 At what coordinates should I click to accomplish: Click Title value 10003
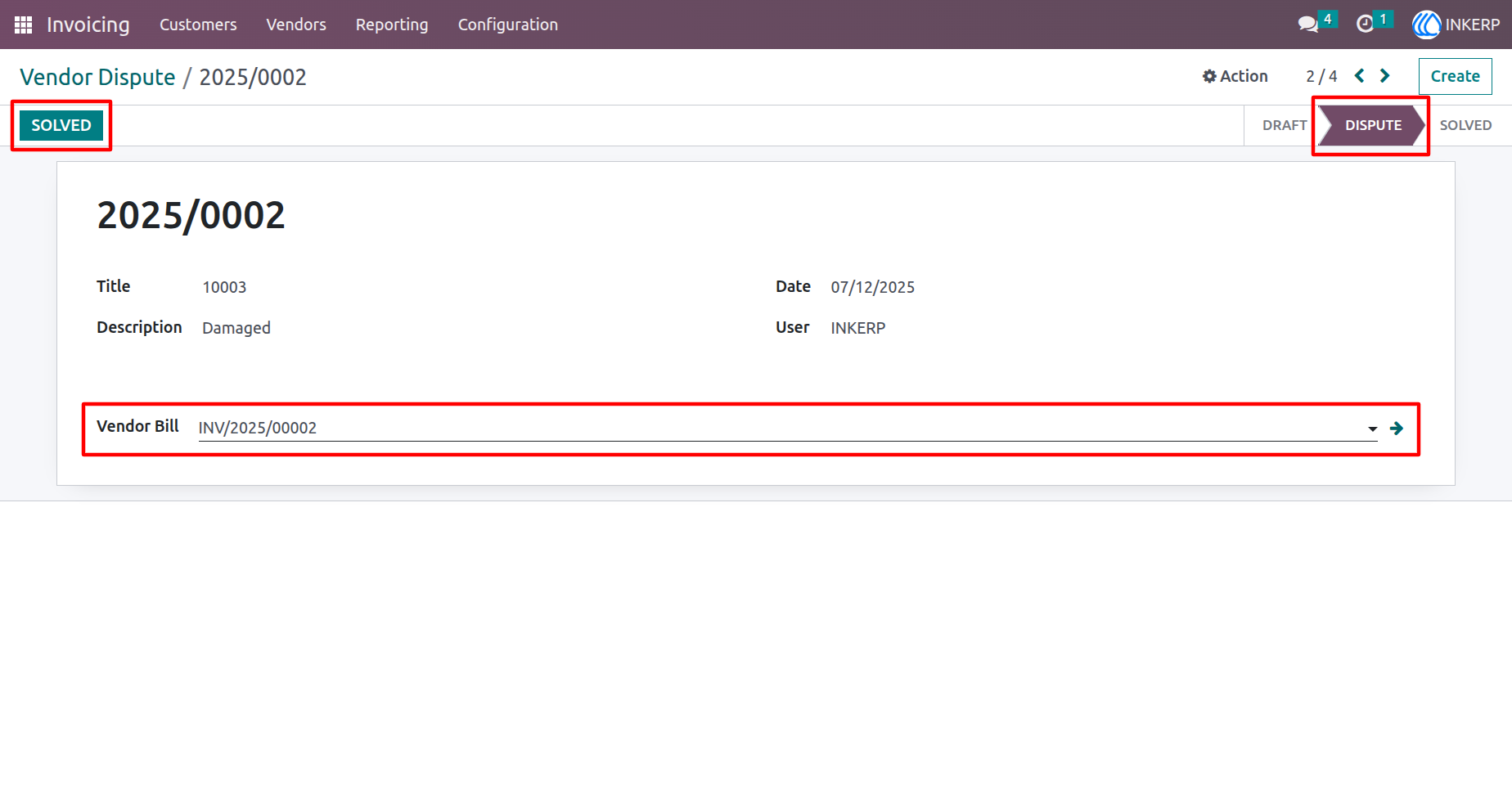224,287
